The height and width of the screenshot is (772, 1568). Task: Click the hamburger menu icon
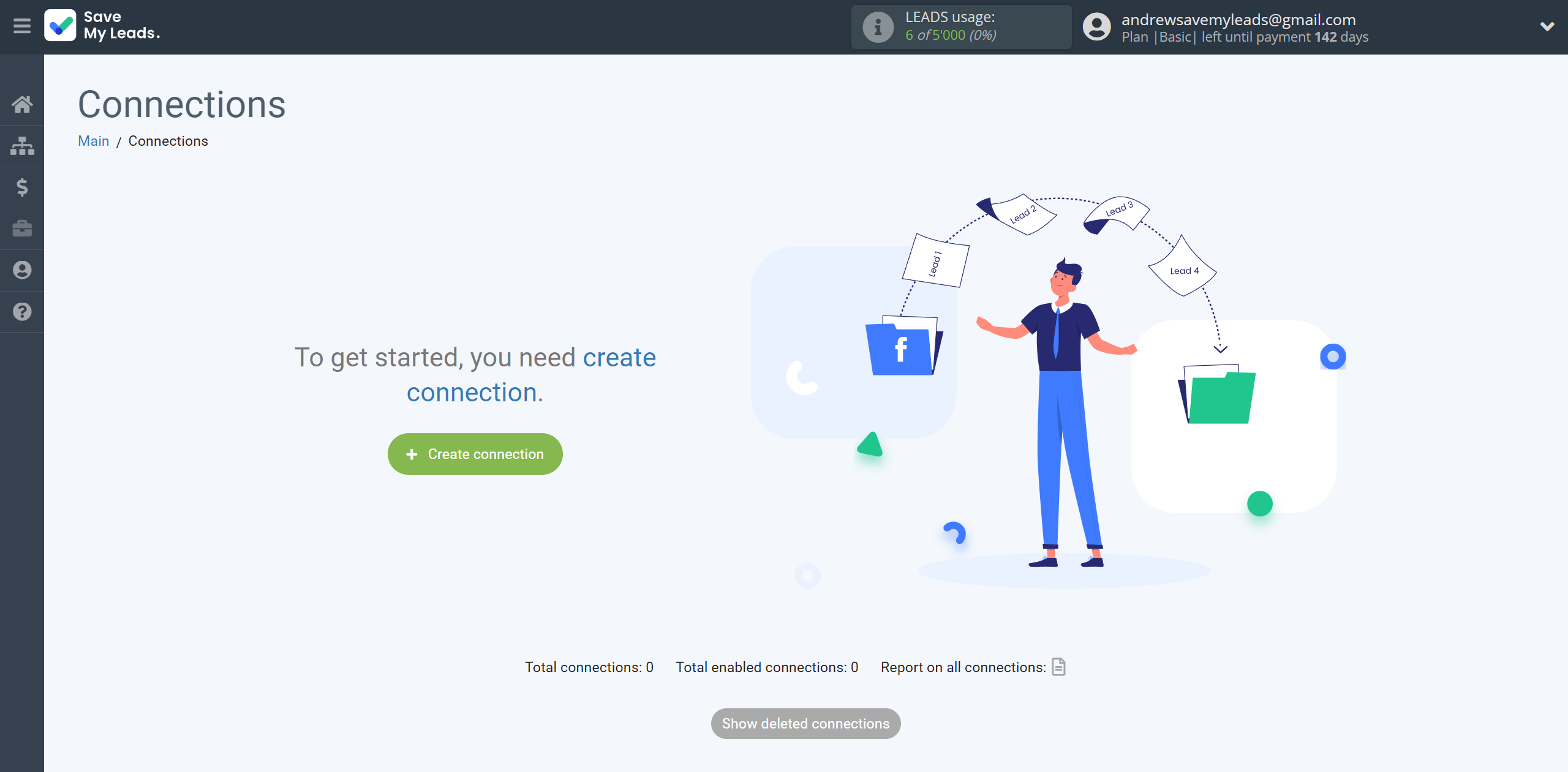pyautogui.click(x=22, y=26)
